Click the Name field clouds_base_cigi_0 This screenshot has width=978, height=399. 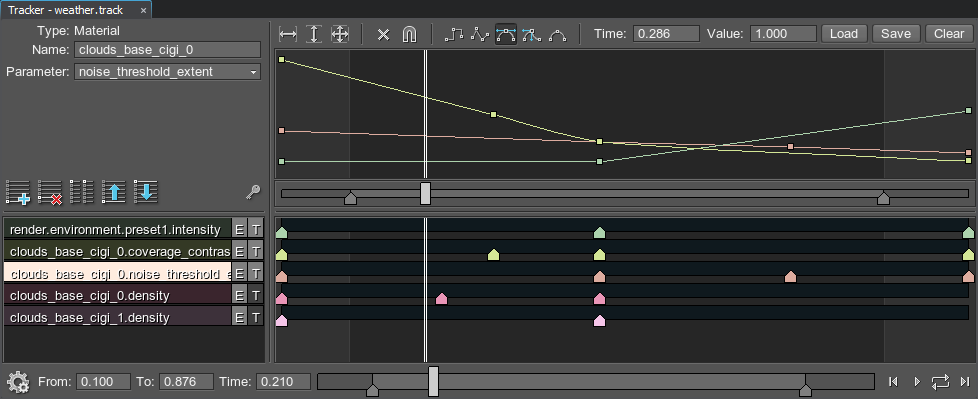click(167, 50)
